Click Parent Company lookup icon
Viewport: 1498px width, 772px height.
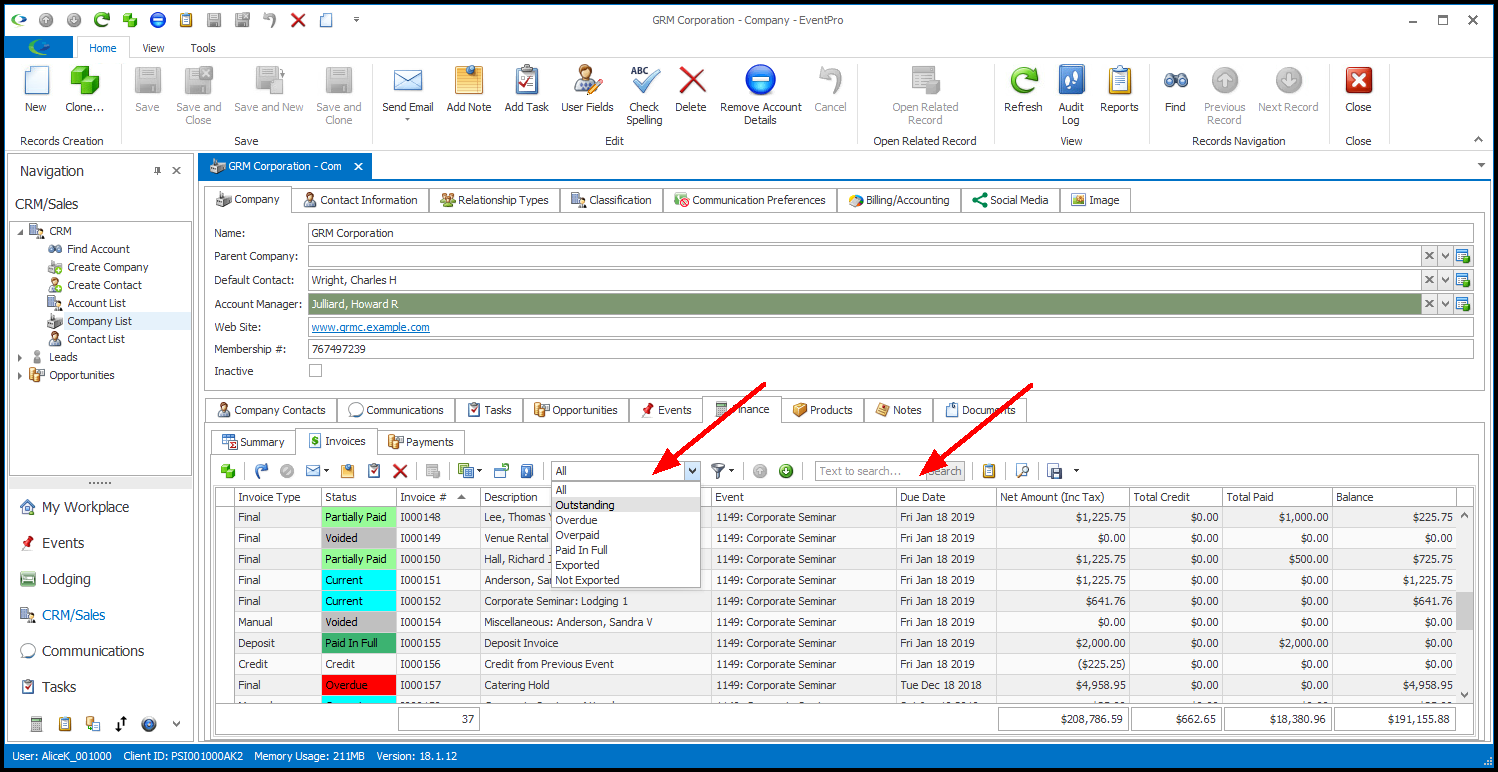pyautogui.click(x=1463, y=256)
